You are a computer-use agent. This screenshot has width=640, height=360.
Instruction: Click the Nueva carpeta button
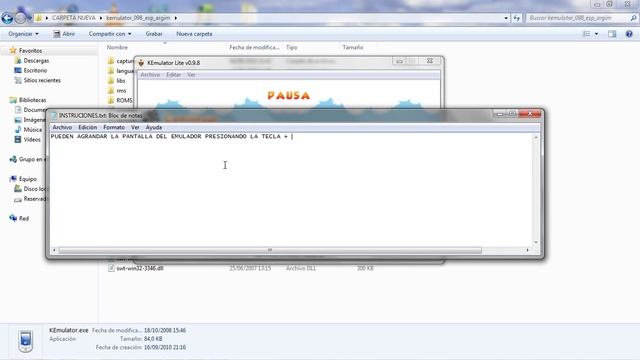(x=194, y=34)
